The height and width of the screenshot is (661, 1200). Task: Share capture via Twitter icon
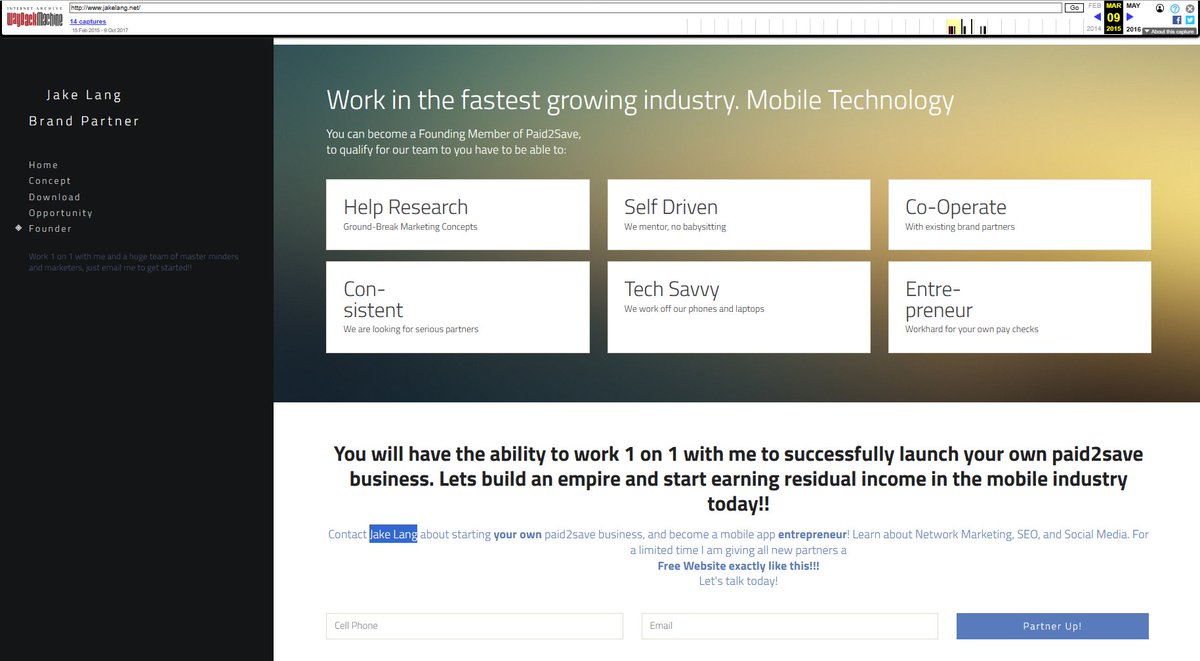(x=1190, y=20)
